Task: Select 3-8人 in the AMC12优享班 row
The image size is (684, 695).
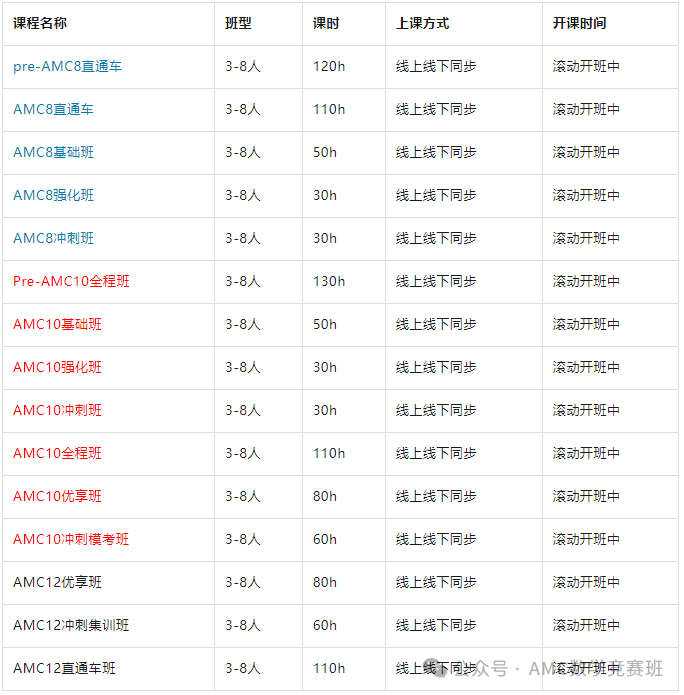Action: point(243,582)
